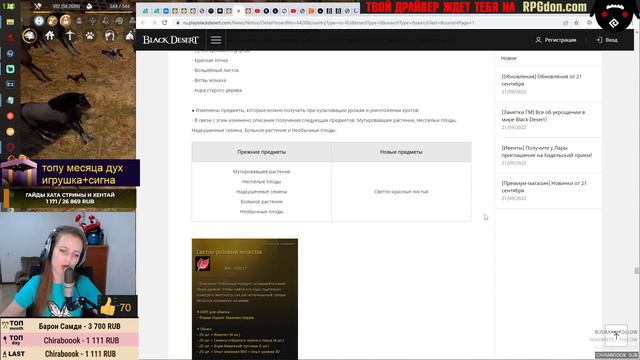Click the Надушенные семена table row
Image resolution: width=640 pixels, height=360 pixels.
tap(261, 191)
